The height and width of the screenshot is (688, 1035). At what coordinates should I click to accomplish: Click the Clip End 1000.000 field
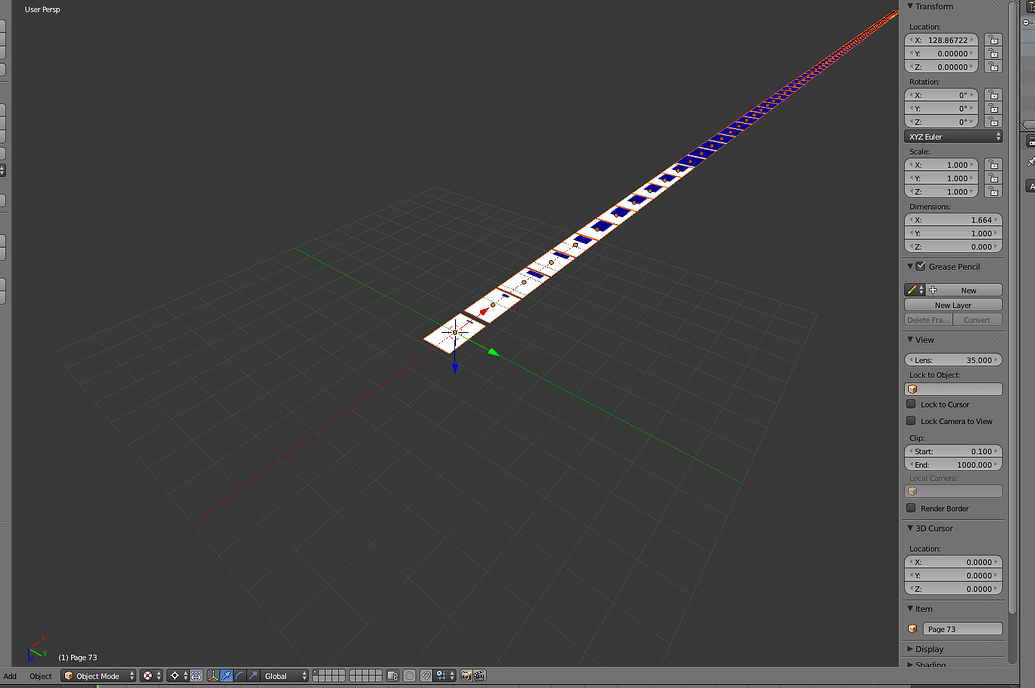click(953, 465)
